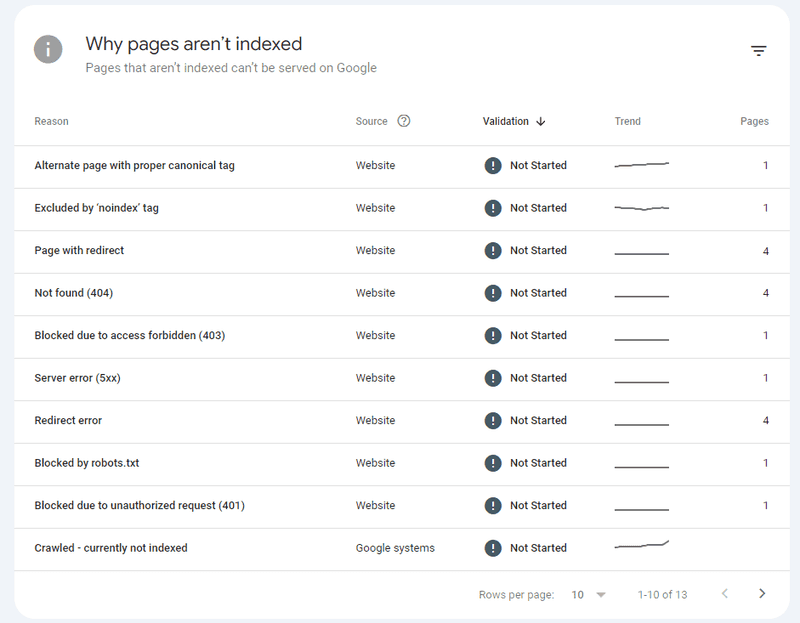The image size is (800, 623).
Task: Click the 'Why pages aren't indexed' heading
Action: pos(193,44)
